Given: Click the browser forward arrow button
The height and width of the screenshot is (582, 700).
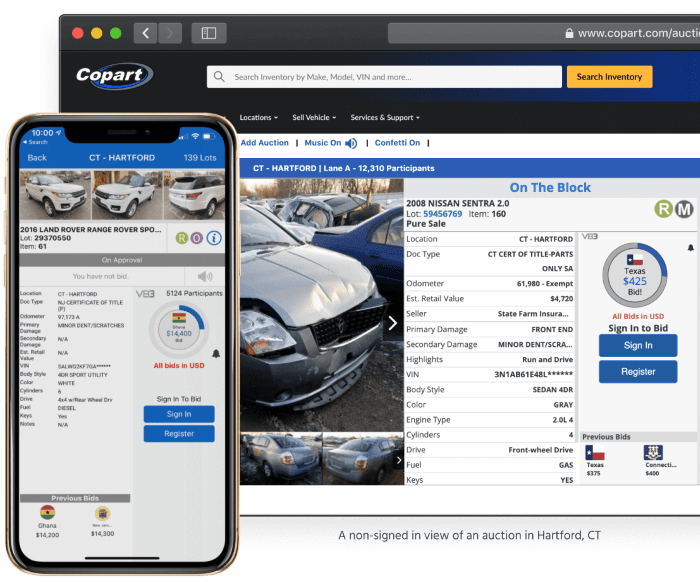Looking at the screenshot, I should [170, 33].
